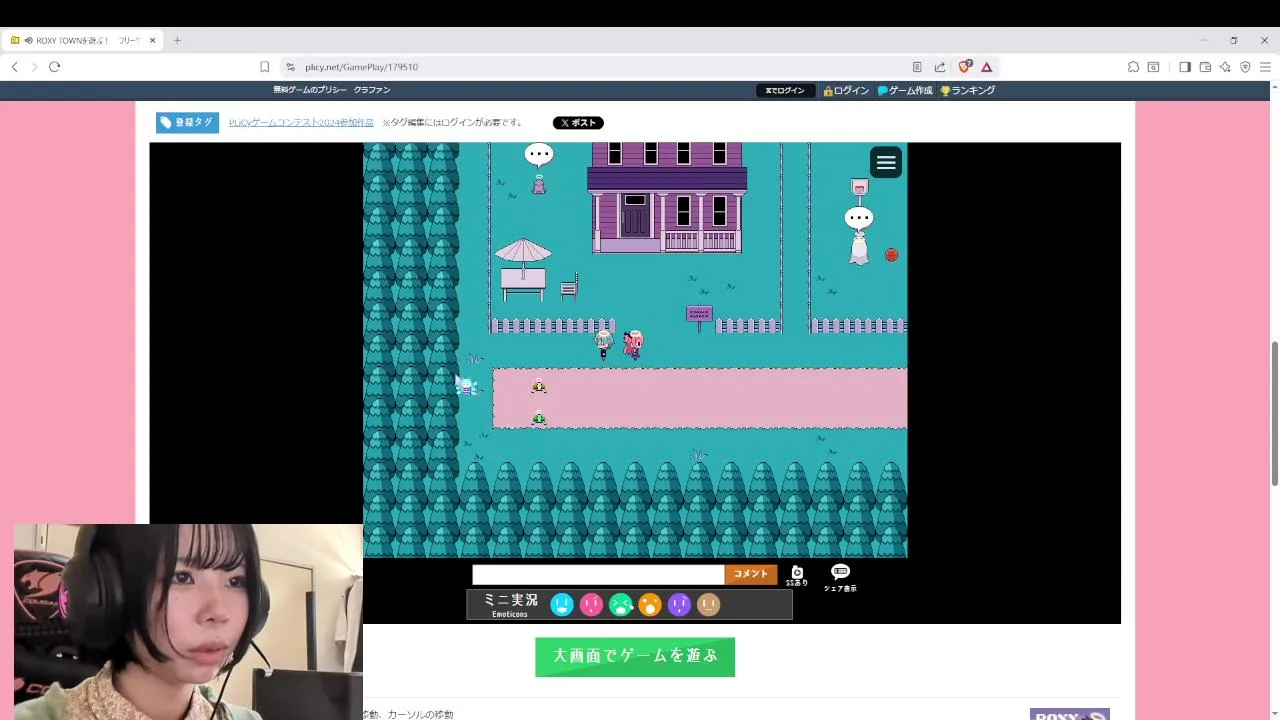Image resolution: width=1280 pixels, height=720 pixels.
Task: Reload the current page
Action: (x=54, y=67)
